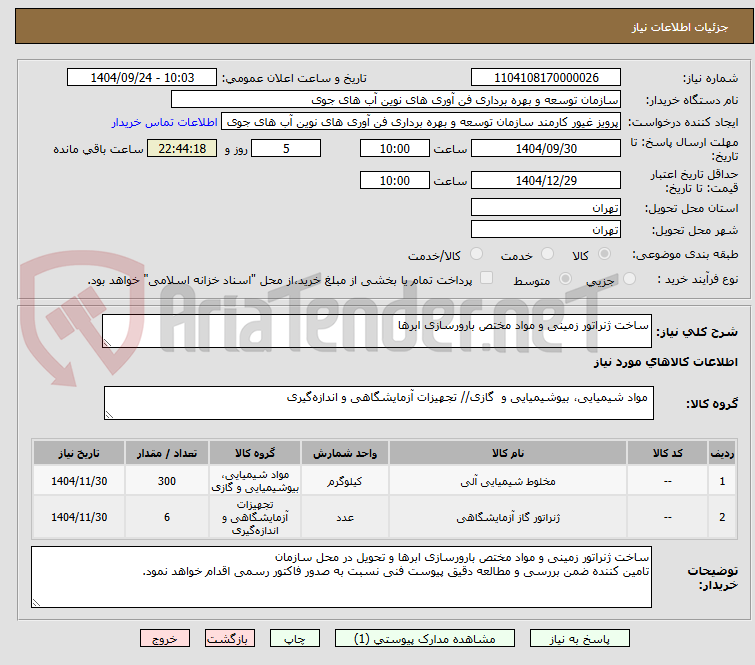Click the توضیحات خریدار text area
Screen dimensions: 755x665
click(341, 577)
